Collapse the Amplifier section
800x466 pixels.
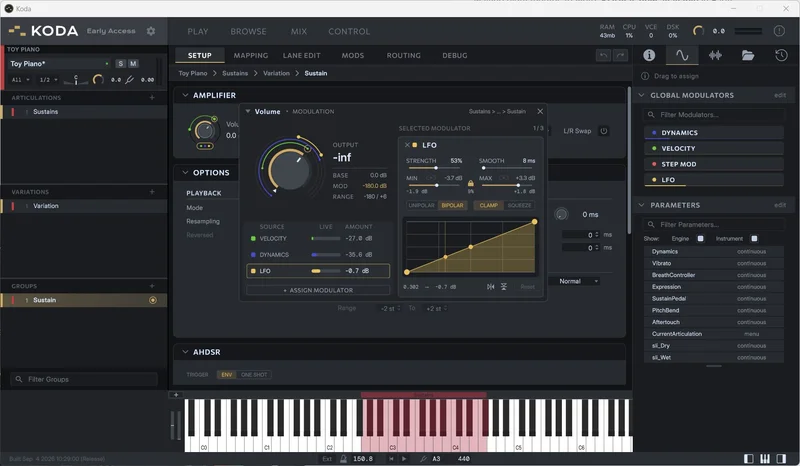point(185,95)
